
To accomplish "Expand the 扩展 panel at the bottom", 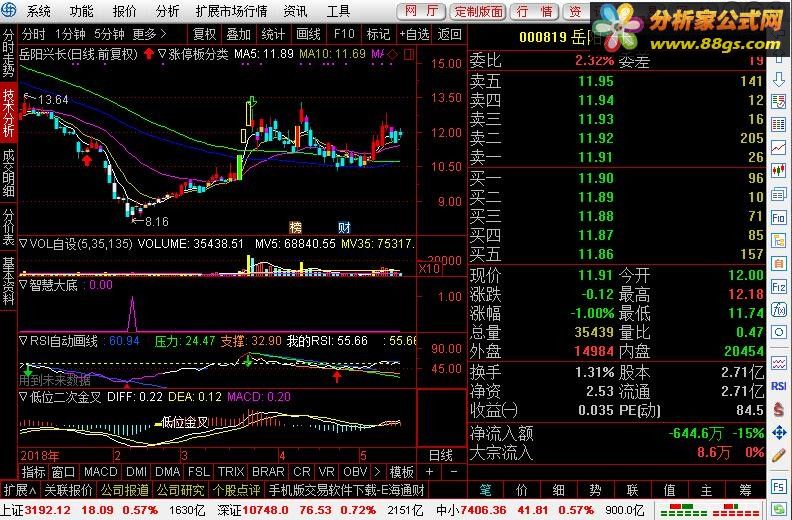I will (20, 490).
